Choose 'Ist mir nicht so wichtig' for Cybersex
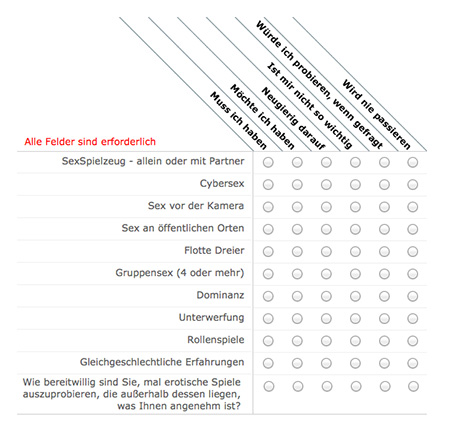The image size is (450, 425). (355, 185)
